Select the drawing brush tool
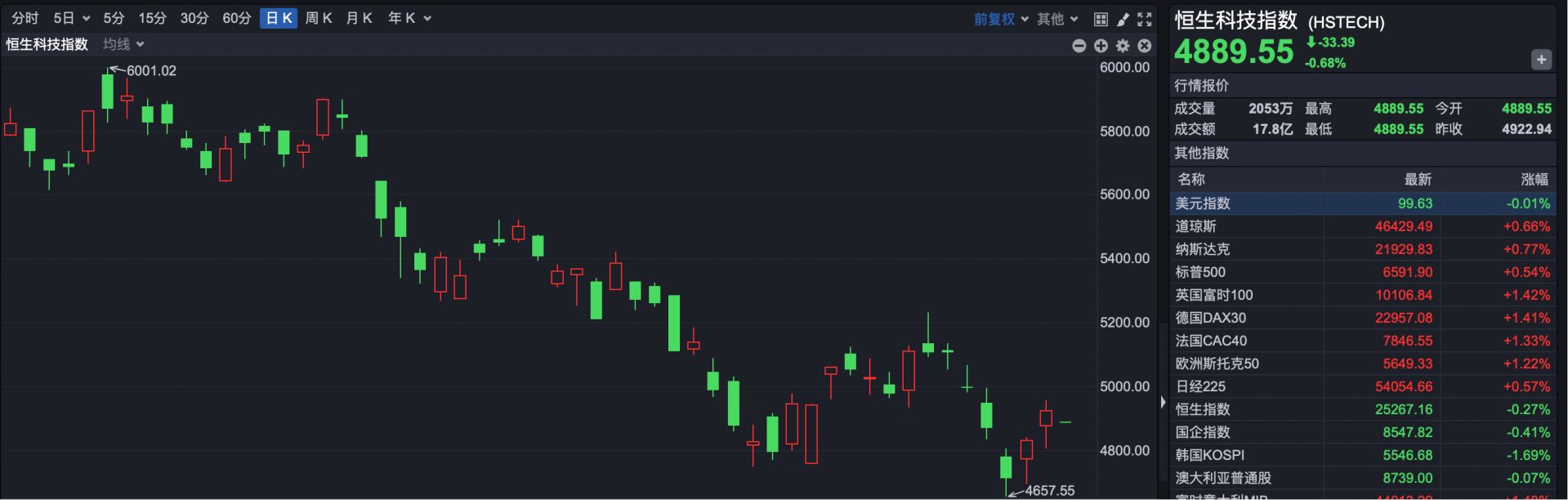The width and height of the screenshot is (1568, 500). (1123, 19)
